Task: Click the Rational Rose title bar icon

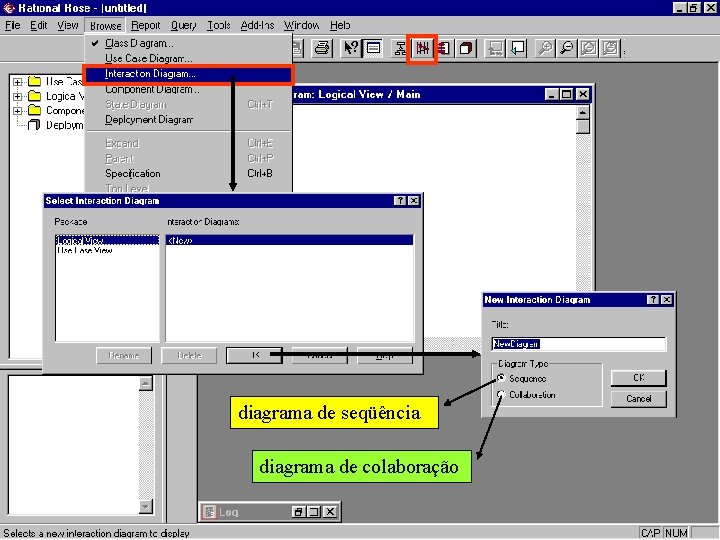Action: click(x=8, y=8)
